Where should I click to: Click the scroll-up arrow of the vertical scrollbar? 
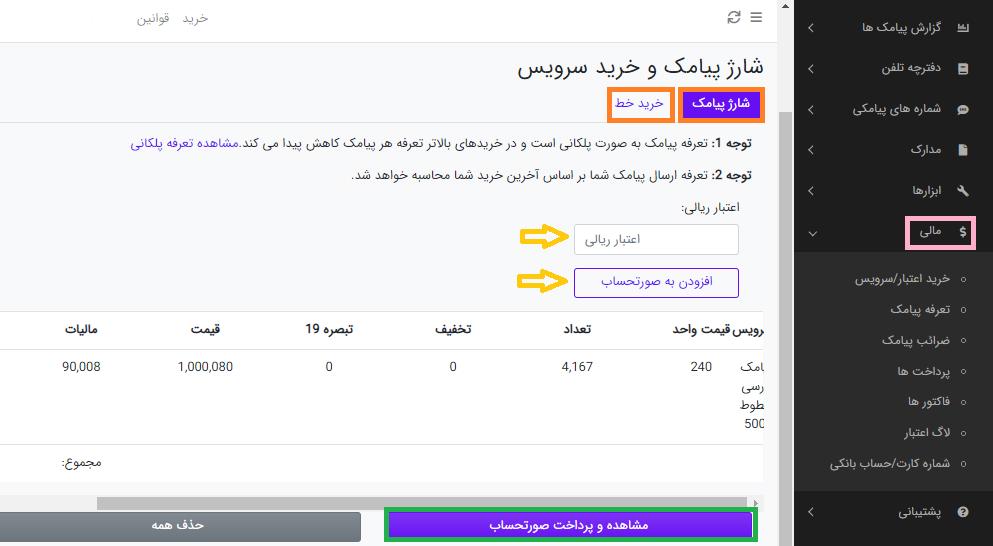[785, 6]
